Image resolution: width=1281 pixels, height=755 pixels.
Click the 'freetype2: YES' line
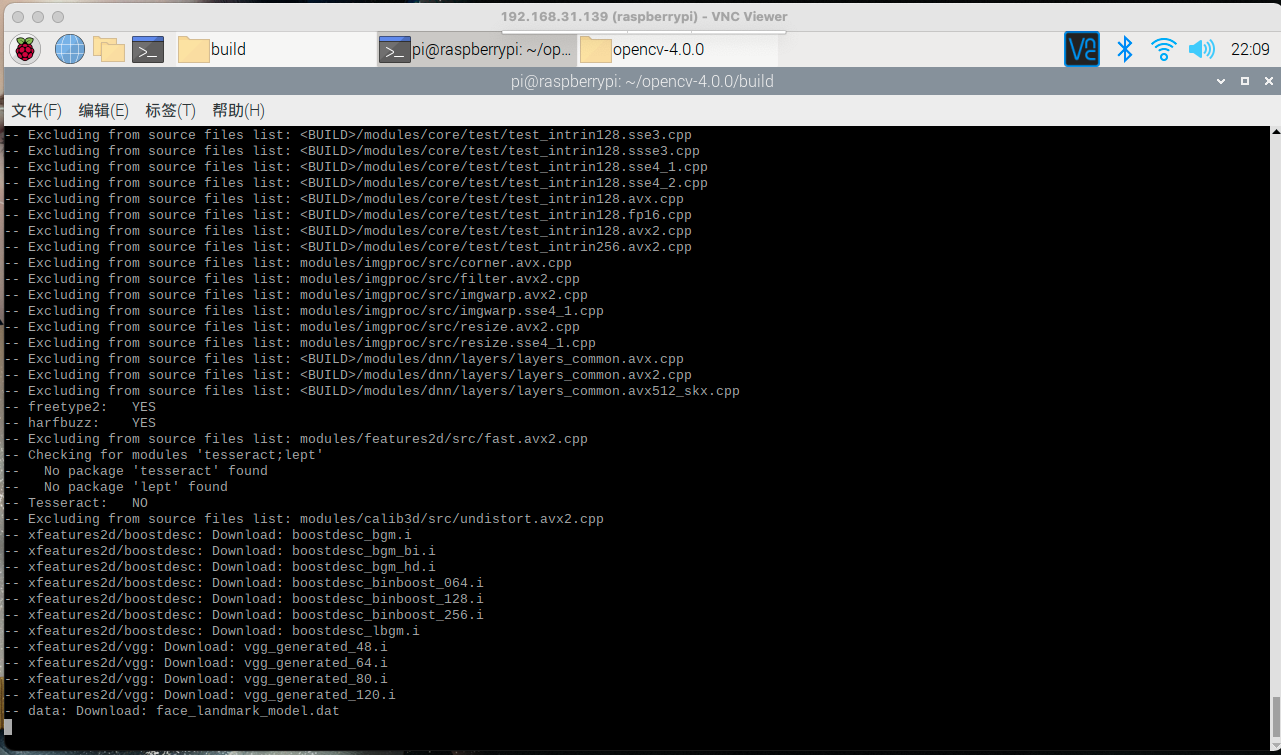point(80,407)
